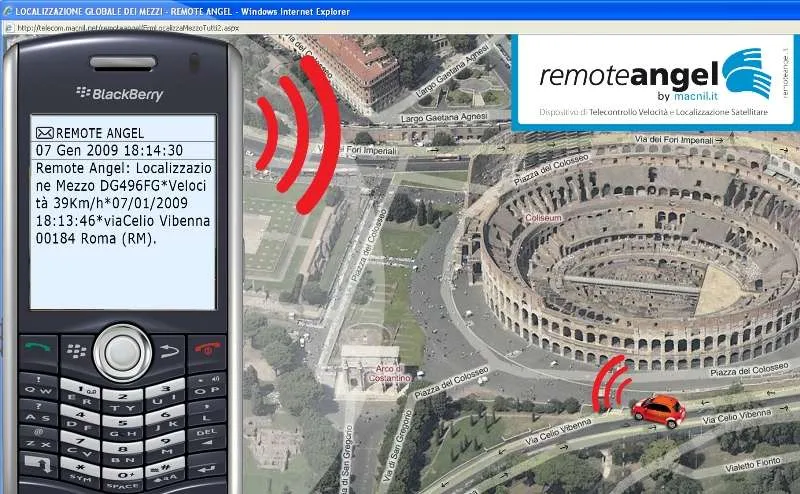Click the BlackBerry menu key
Screen dimensions: 800x494
point(77,351)
